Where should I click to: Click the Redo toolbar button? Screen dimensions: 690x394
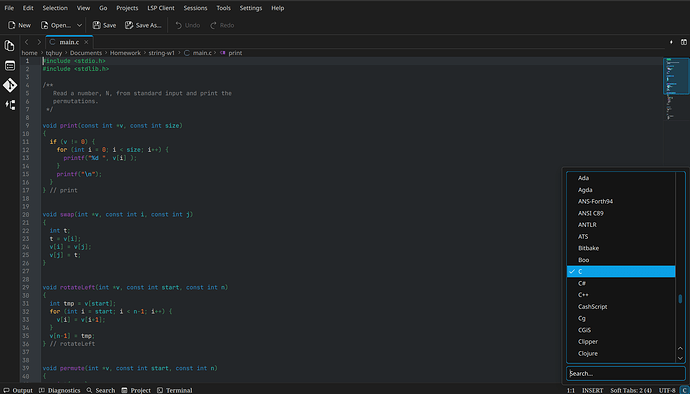tap(222, 25)
